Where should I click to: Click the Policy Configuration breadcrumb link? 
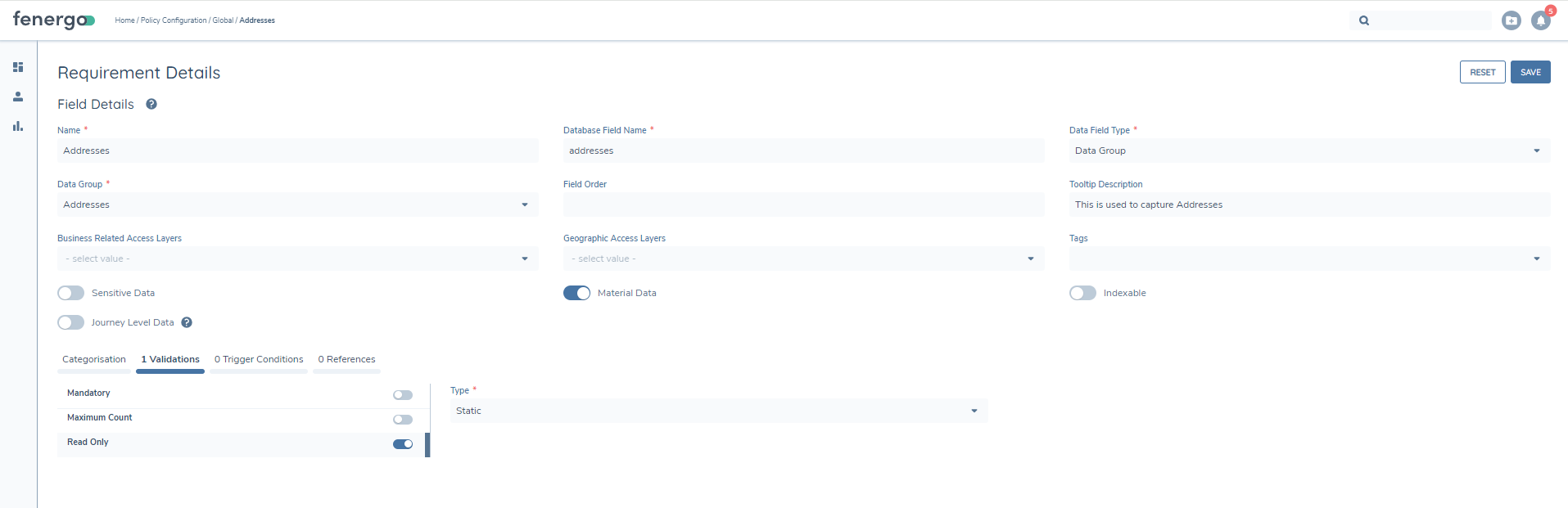pyautogui.click(x=174, y=20)
